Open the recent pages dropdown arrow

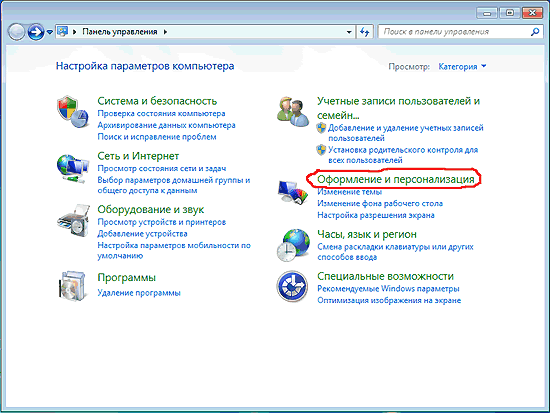50,32
